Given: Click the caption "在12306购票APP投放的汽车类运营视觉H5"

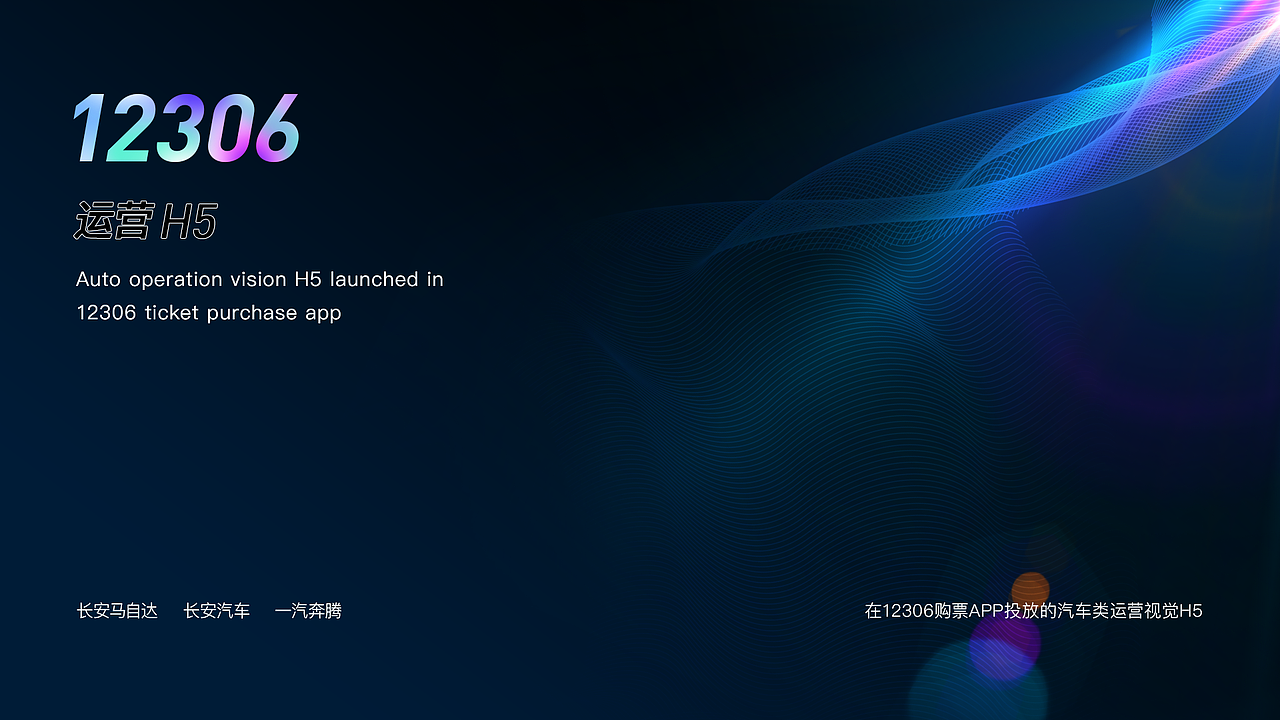Looking at the screenshot, I should (1034, 610).
